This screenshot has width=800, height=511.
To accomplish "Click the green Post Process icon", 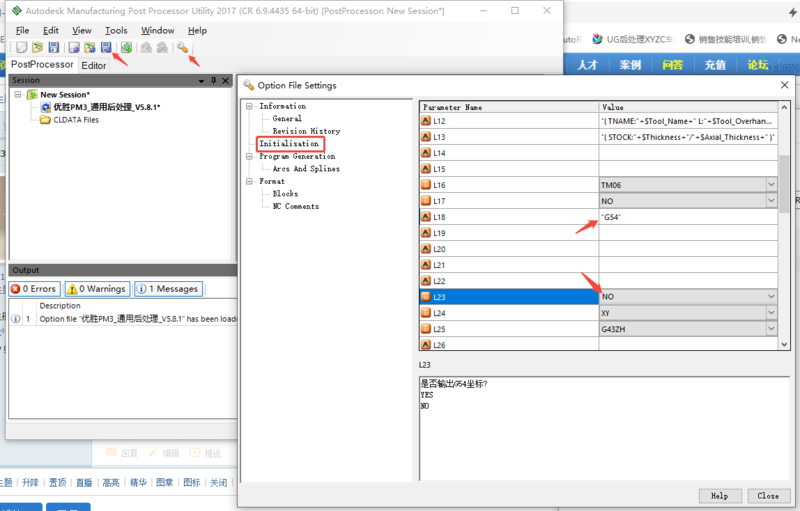I will pyautogui.click(x=127, y=47).
